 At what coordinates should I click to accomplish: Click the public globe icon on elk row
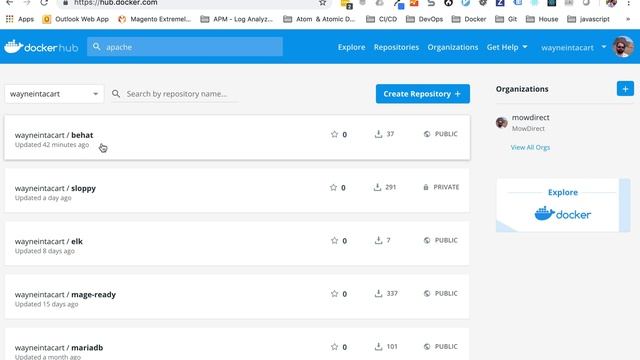click(427, 240)
